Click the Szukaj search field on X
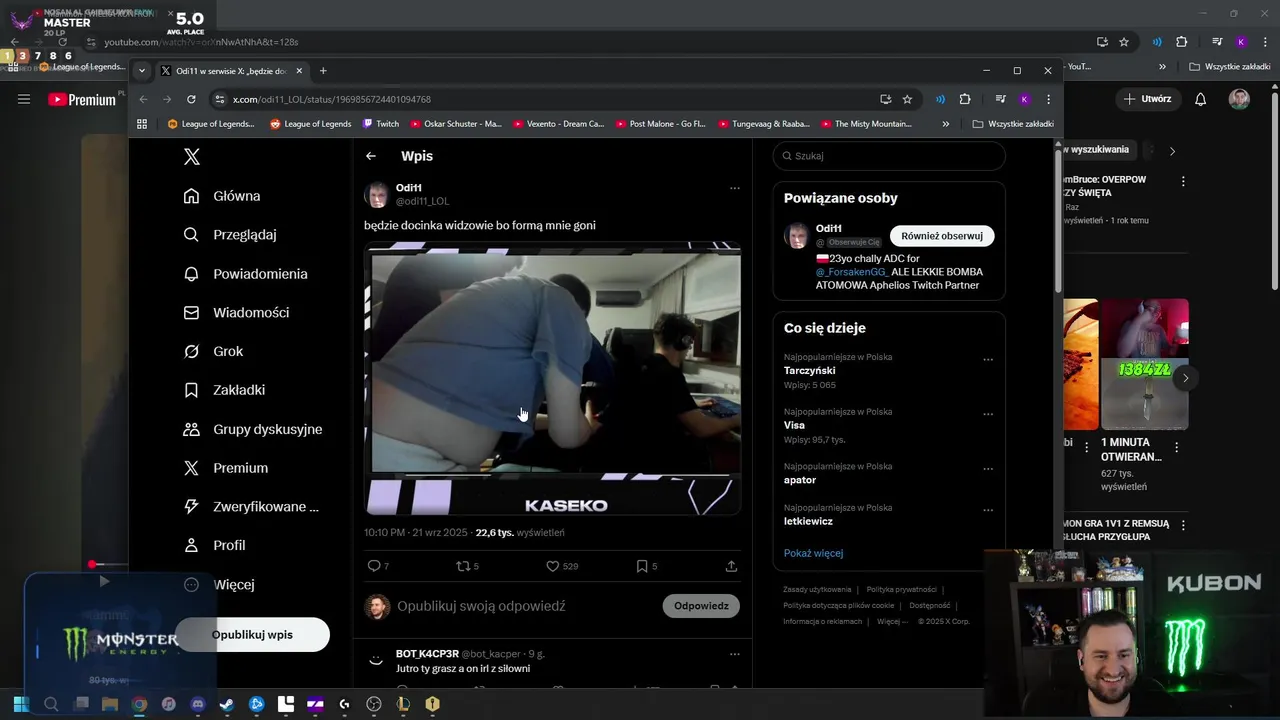This screenshot has height=720, width=1280. click(x=889, y=156)
